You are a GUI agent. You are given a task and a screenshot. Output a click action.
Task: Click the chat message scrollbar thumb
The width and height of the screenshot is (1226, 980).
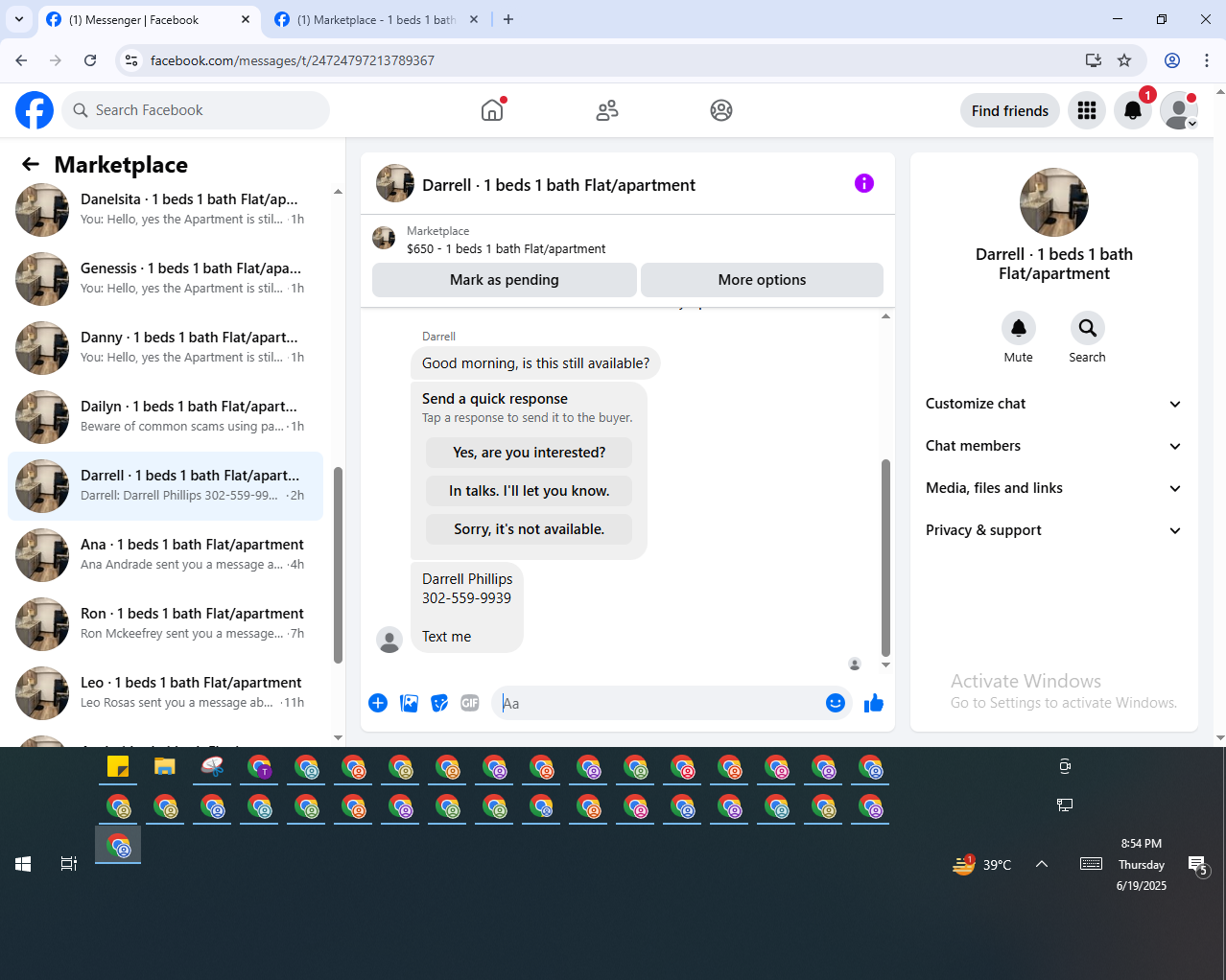pos(885,558)
